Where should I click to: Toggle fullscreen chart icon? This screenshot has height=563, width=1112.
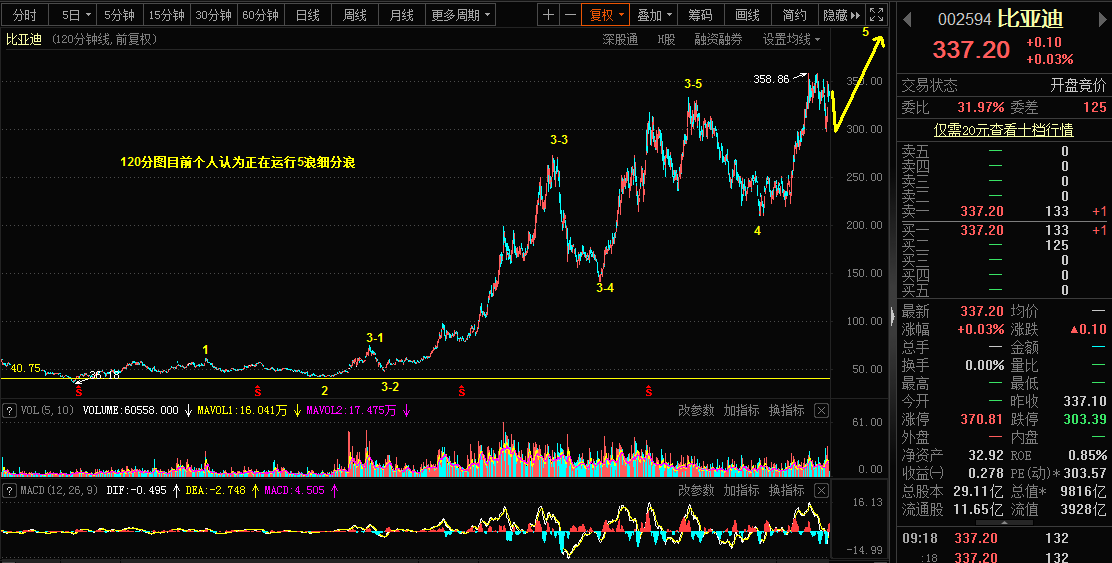click(877, 15)
